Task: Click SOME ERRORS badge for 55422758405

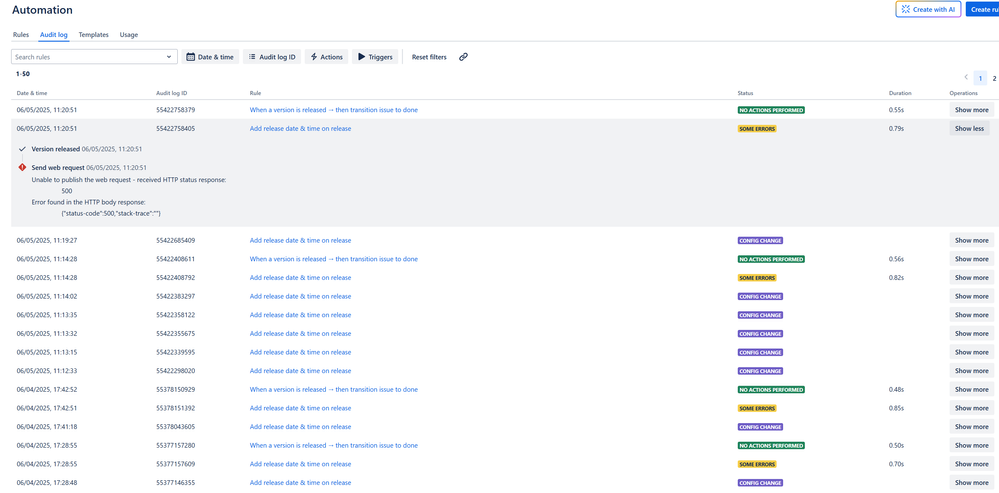Action: tap(757, 128)
